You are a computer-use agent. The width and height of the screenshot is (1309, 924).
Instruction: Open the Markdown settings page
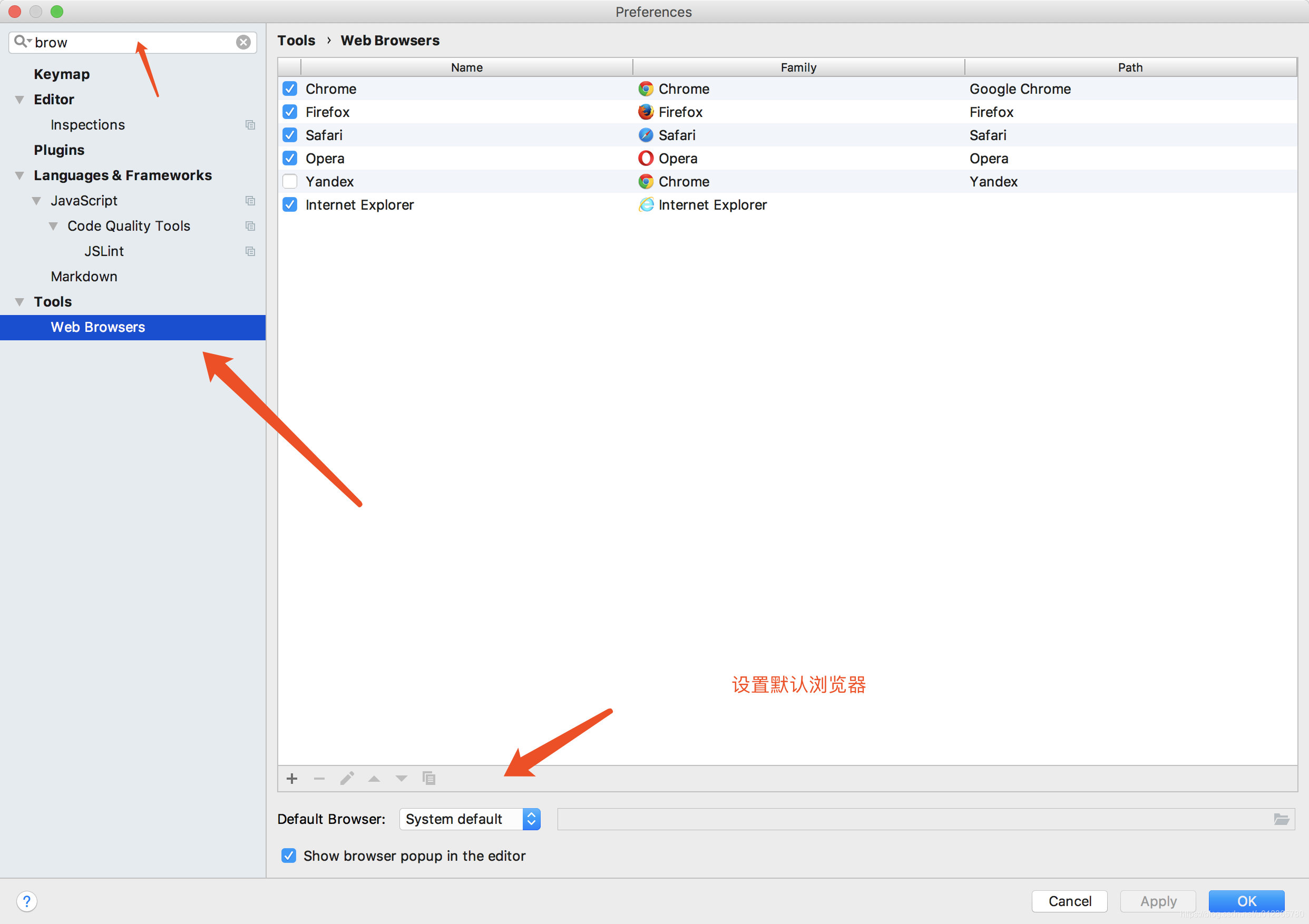click(84, 277)
